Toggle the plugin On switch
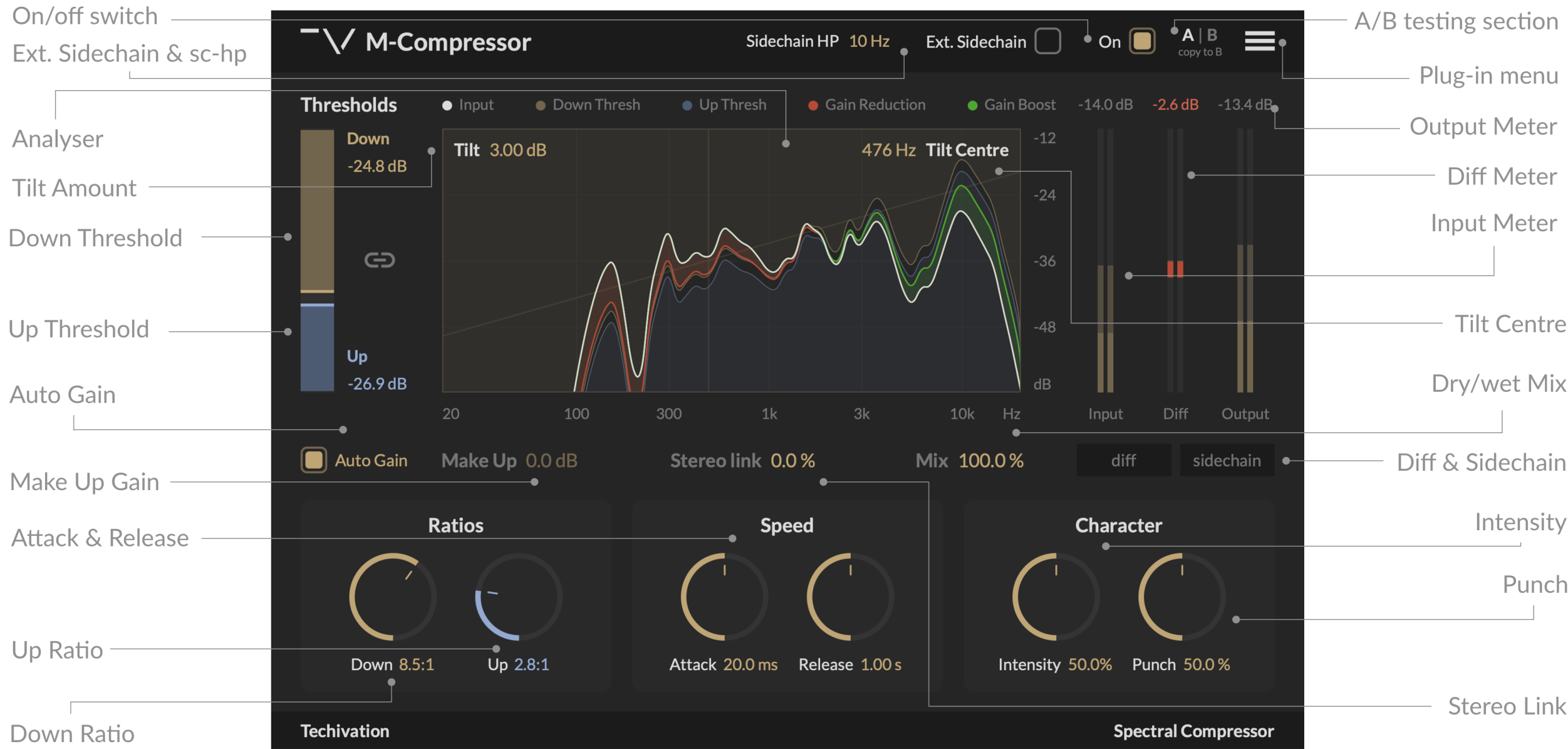1568x749 pixels. click(x=1141, y=41)
